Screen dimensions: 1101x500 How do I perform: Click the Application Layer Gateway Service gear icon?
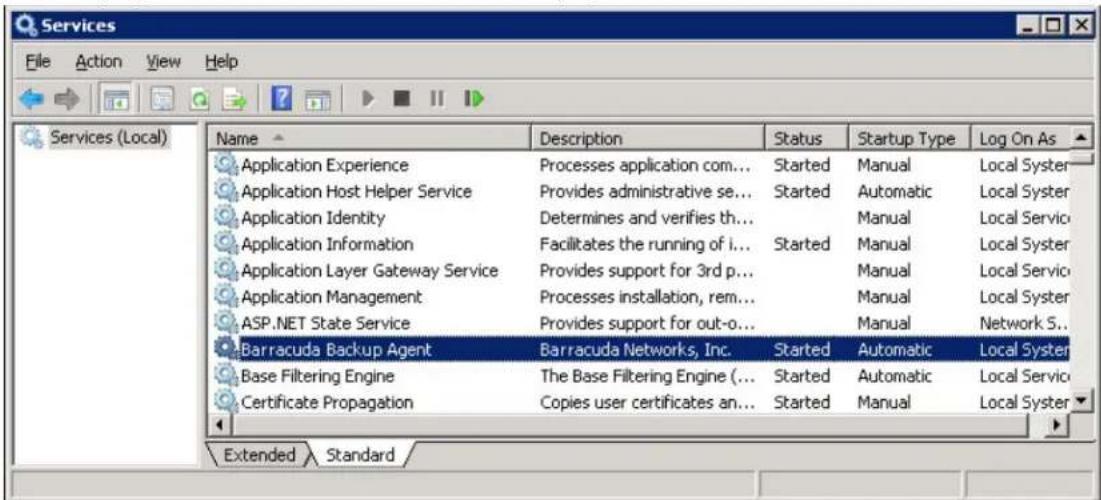coord(225,270)
